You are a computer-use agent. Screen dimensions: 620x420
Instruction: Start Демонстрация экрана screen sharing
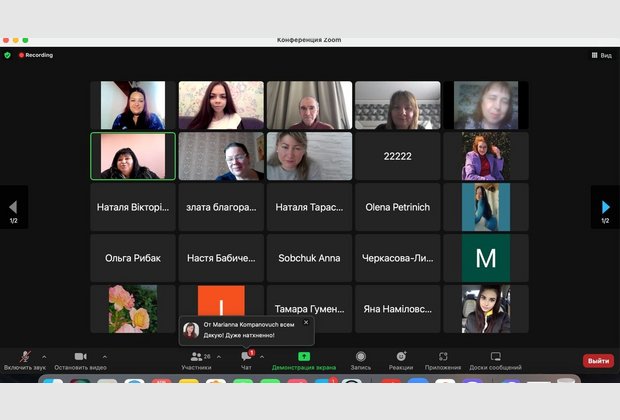[x=304, y=357]
